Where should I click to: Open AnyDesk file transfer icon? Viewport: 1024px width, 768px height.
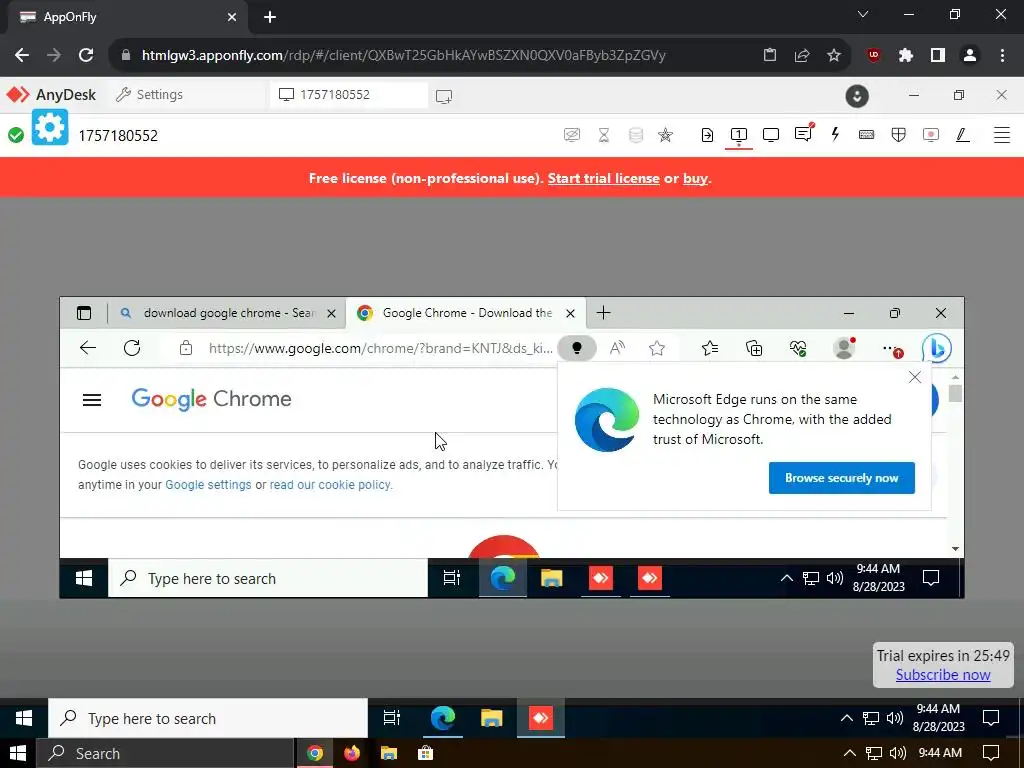click(x=707, y=135)
